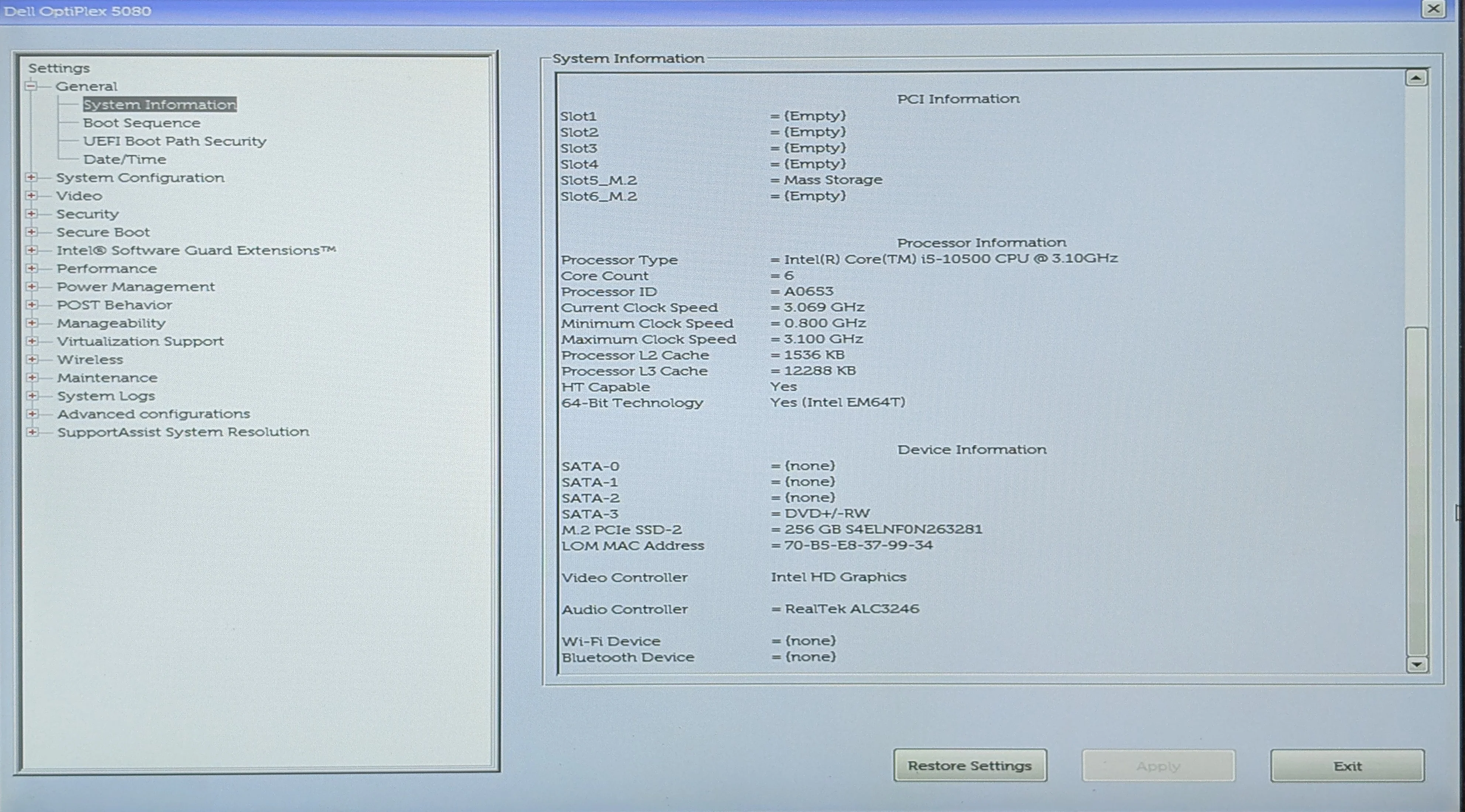The height and width of the screenshot is (812, 1465).
Task: Click the Wi-Fi Device label
Action: click(611, 641)
